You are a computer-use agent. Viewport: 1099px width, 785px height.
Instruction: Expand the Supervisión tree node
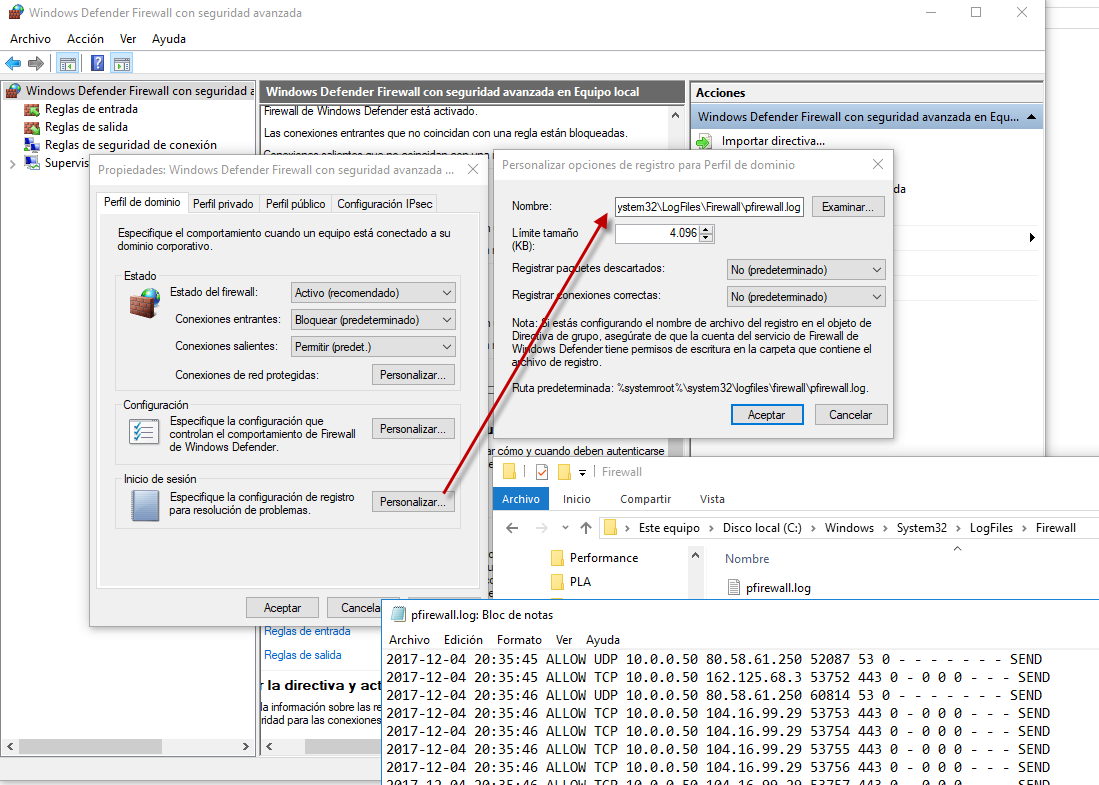12,164
